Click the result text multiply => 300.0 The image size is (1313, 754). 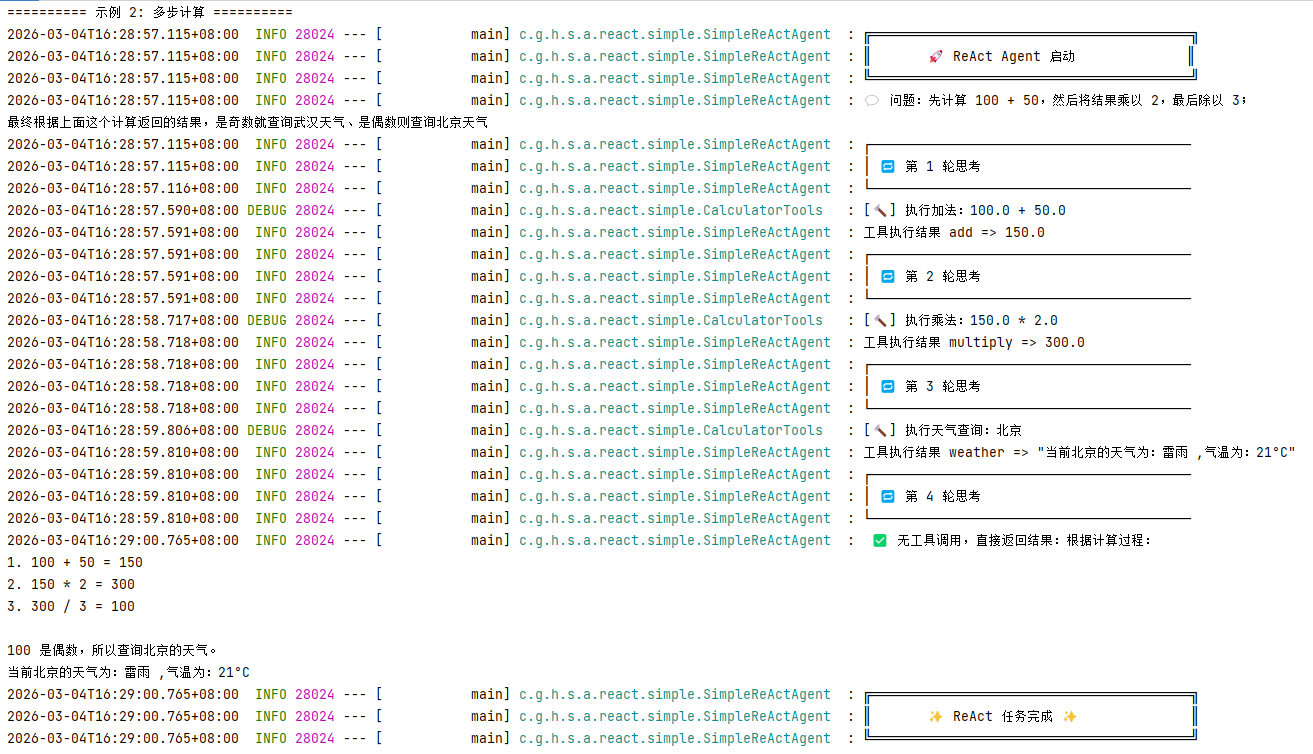coord(1016,343)
